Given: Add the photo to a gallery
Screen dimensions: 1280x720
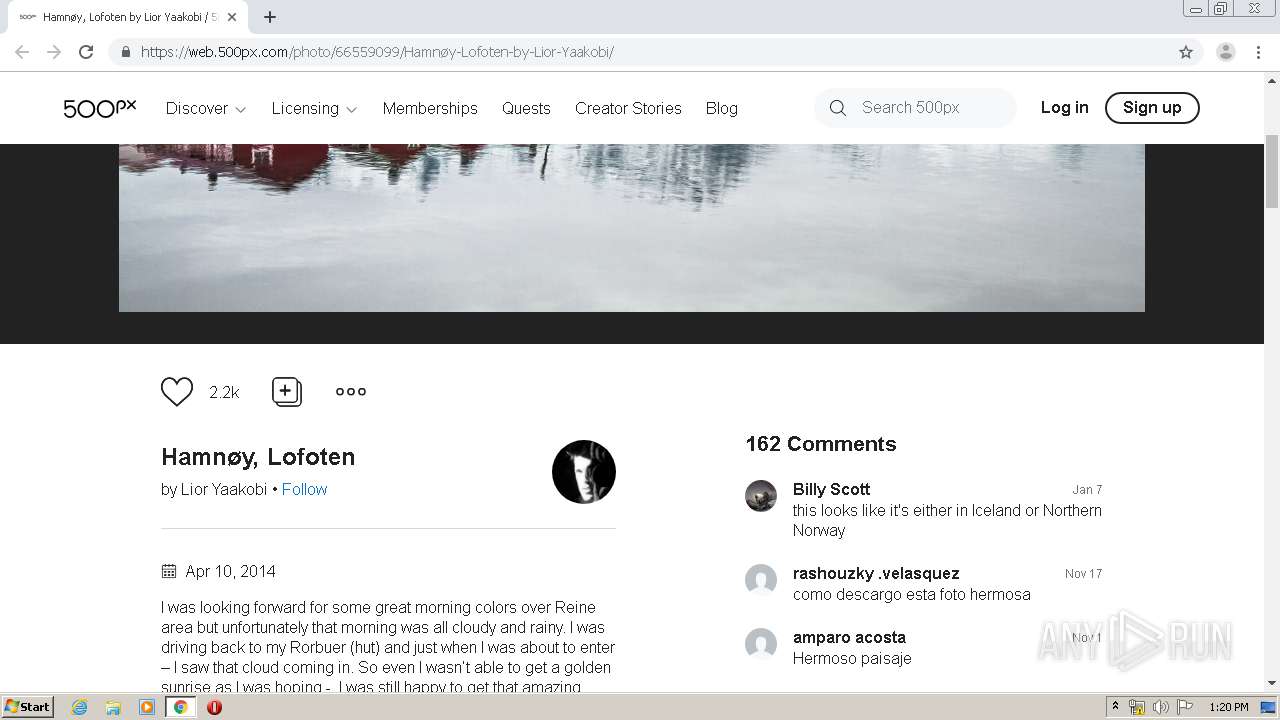Looking at the screenshot, I should [x=287, y=392].
